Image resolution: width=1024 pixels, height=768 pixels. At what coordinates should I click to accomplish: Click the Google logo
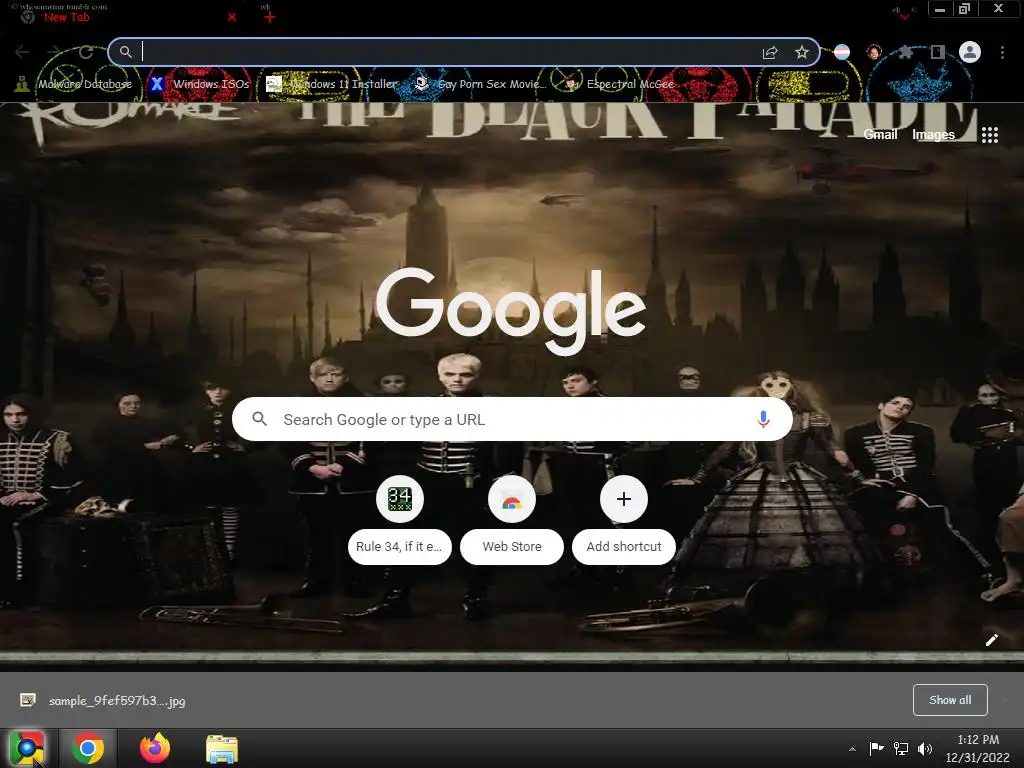[x=511, y=311]
